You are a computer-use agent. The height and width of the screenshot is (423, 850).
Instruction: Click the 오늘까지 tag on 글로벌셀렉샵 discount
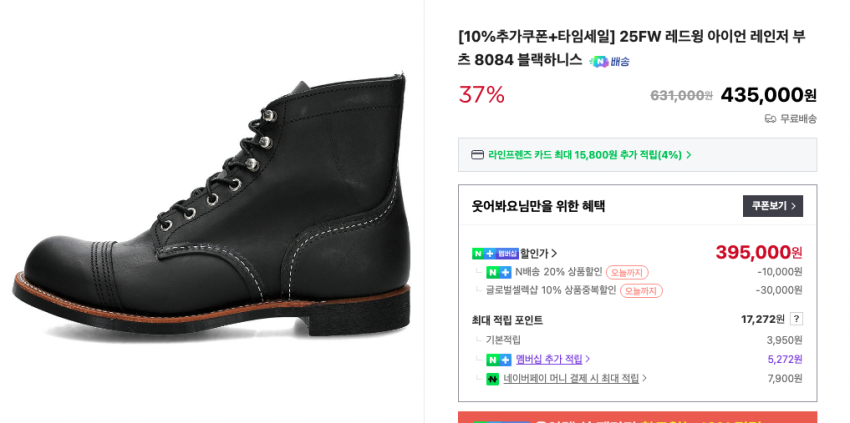(x=641, y=291)
